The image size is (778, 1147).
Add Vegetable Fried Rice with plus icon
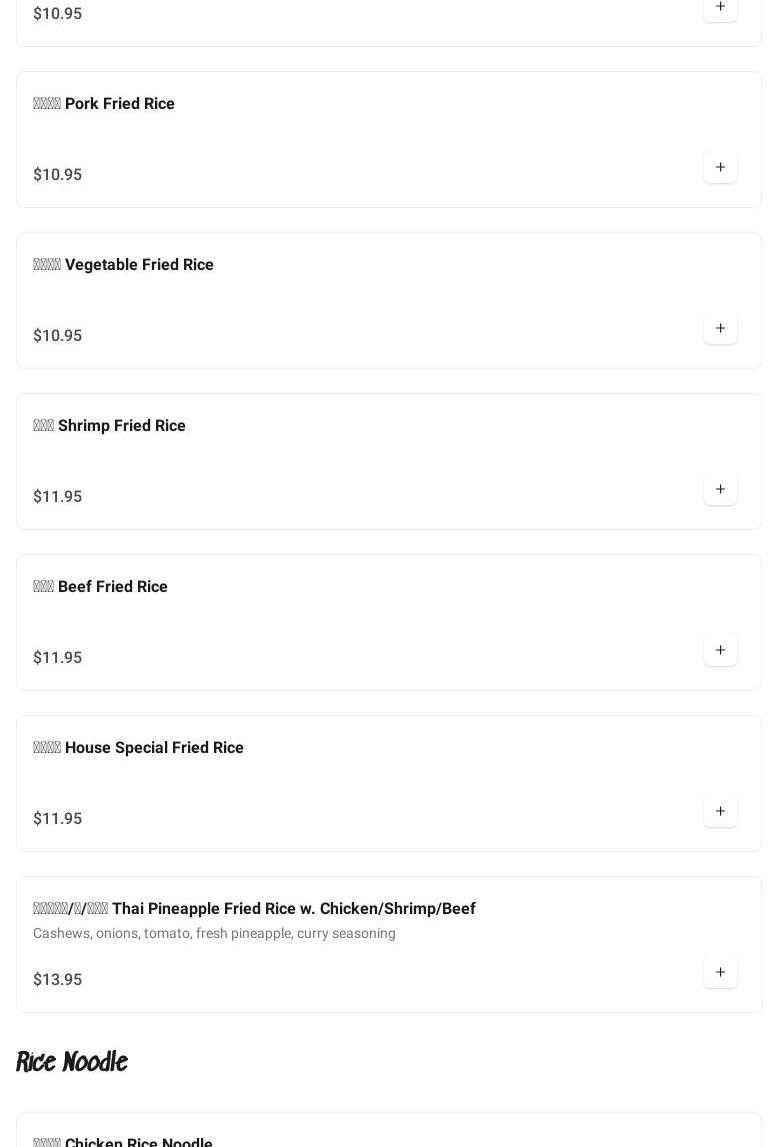click(x=720, y=328)
